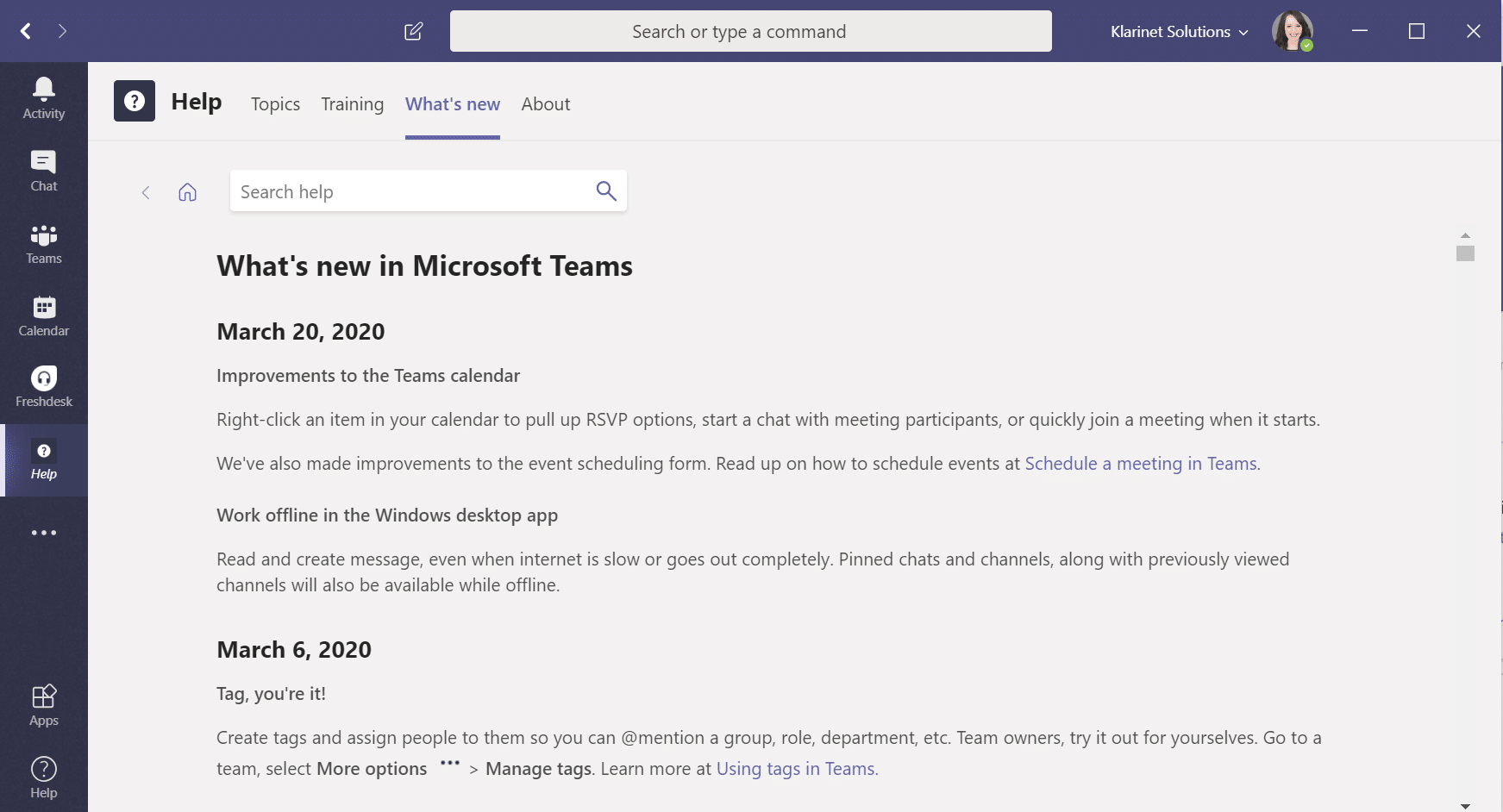Open profile menu via user avatar
Image resolution: width=1503 pixels, height=812 pixels.
point(1293,31)
